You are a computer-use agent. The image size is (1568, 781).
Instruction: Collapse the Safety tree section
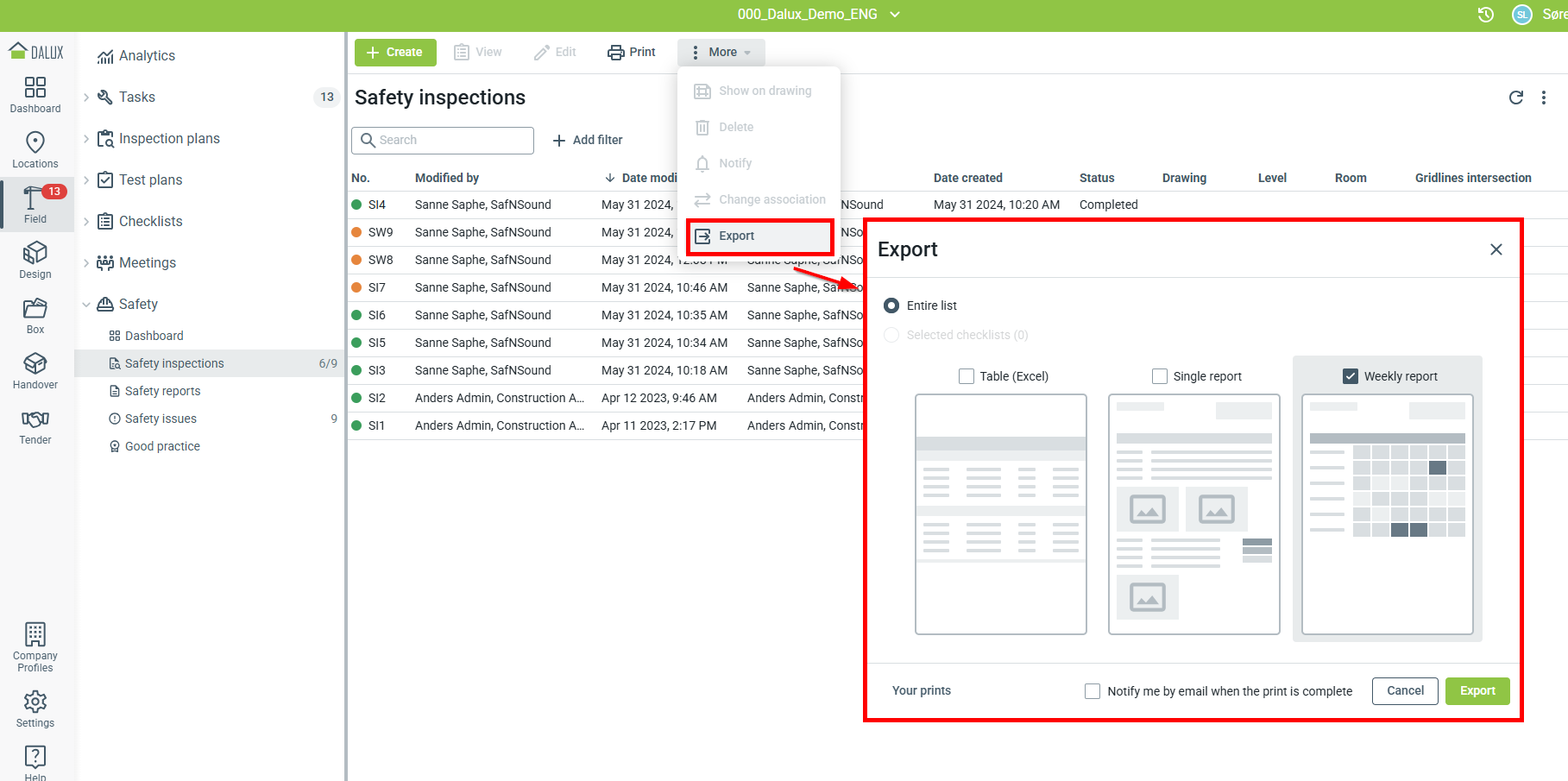(x=86, y=305)
